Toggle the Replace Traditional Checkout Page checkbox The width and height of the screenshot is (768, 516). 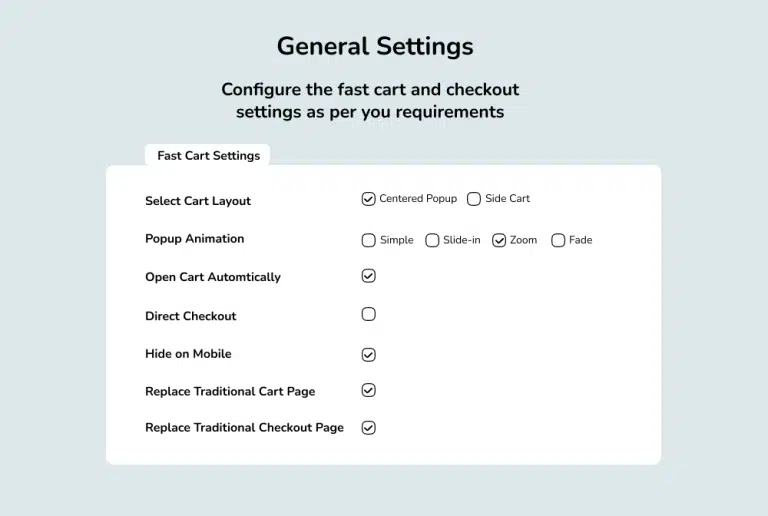point(368,428)
